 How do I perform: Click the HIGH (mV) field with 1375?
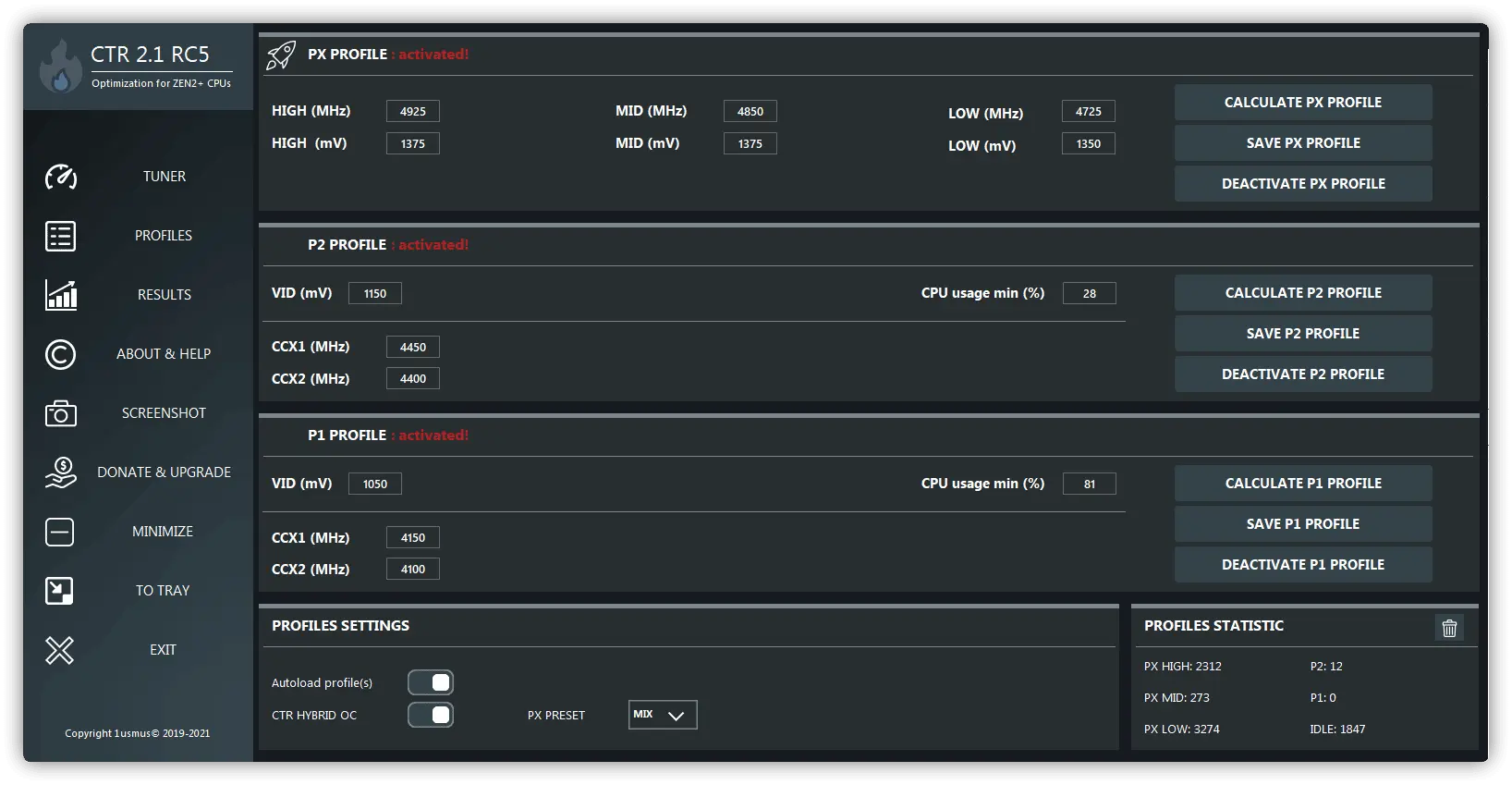[x=413, y=143]
